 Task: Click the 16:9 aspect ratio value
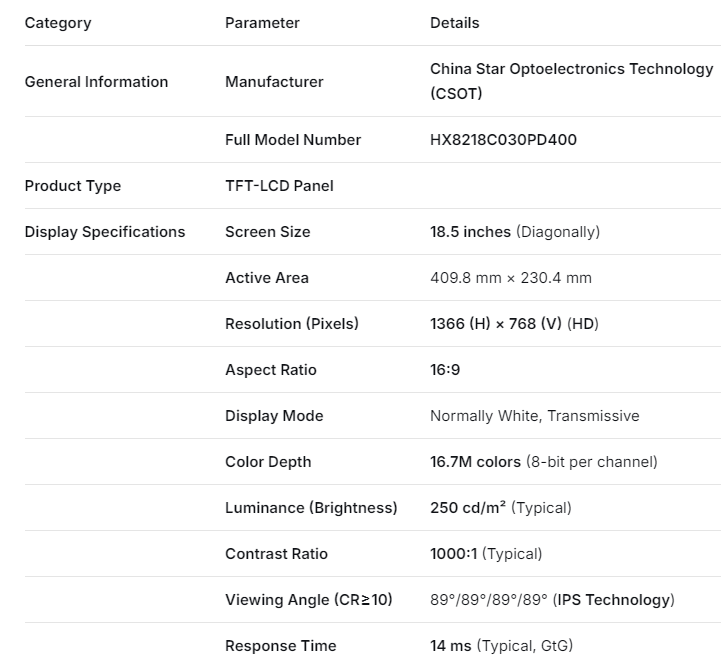pyautogui.click(x=445, y=370)
